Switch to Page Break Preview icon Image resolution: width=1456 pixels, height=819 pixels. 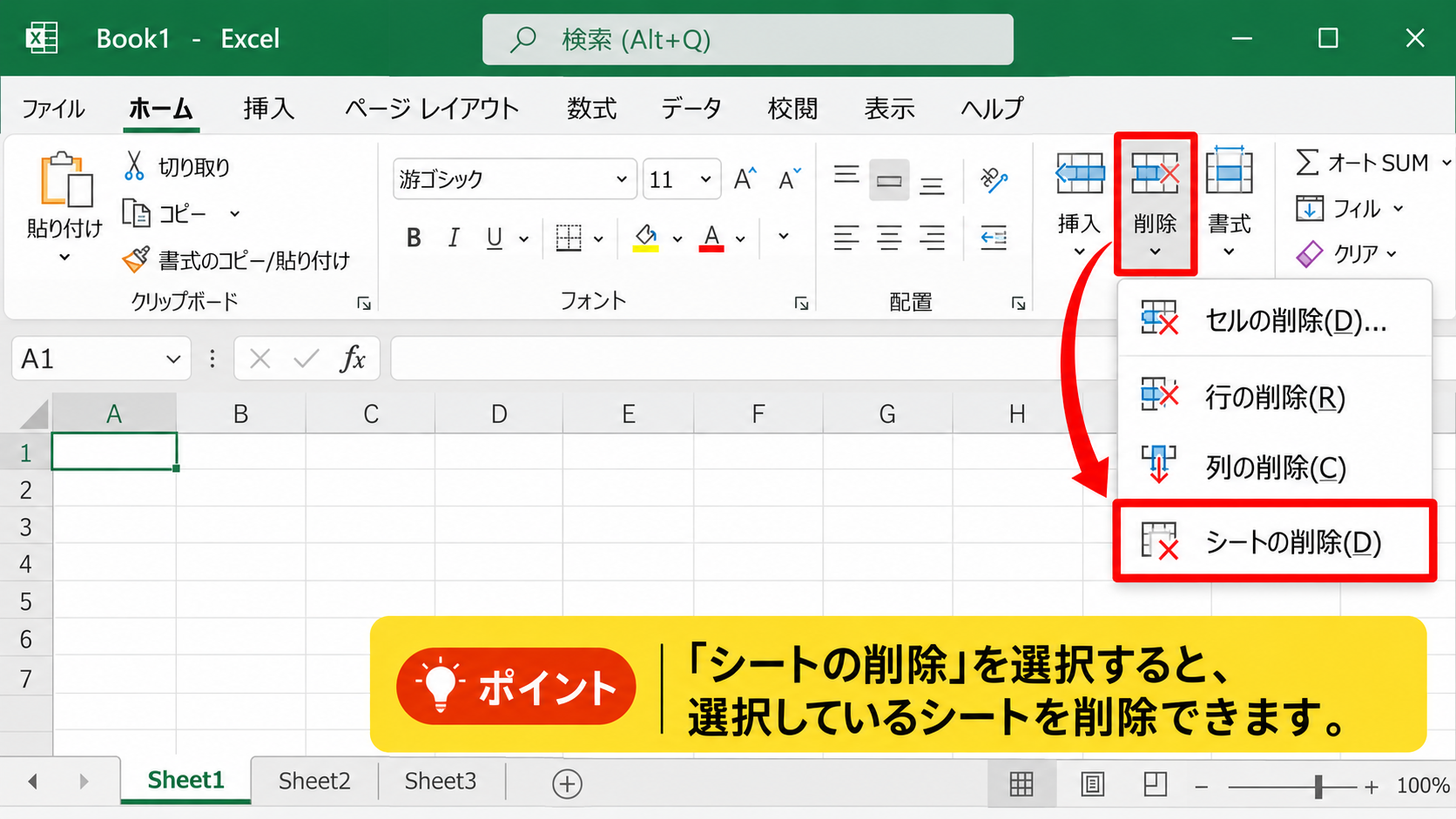1155,784
